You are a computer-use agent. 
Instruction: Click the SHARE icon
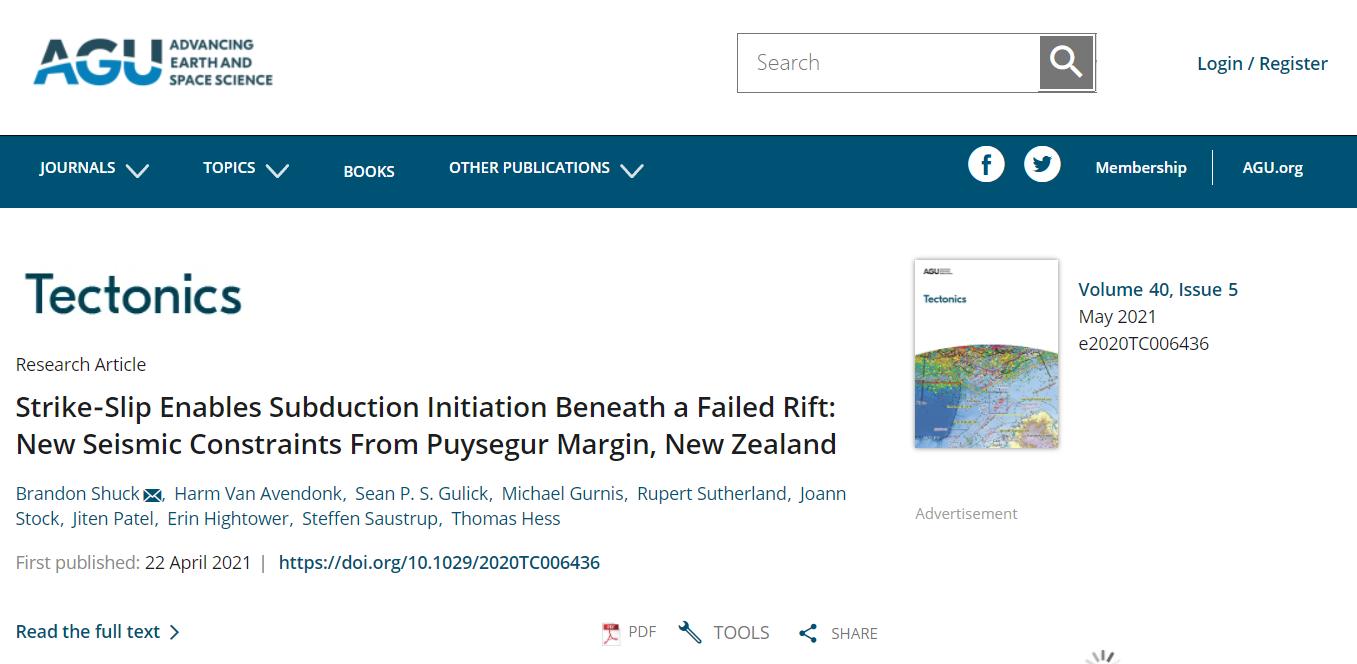click(x=808, y=633)
